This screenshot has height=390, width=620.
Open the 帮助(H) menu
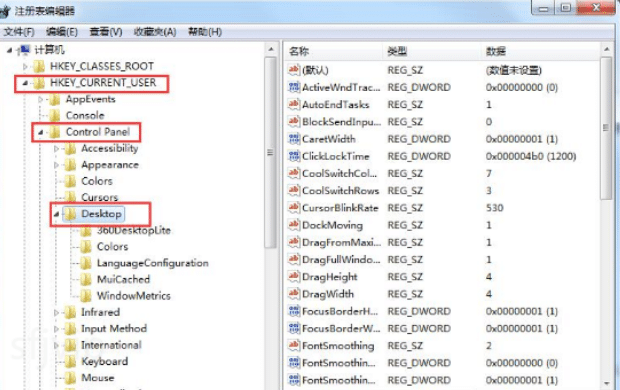[x=204, y=32]
